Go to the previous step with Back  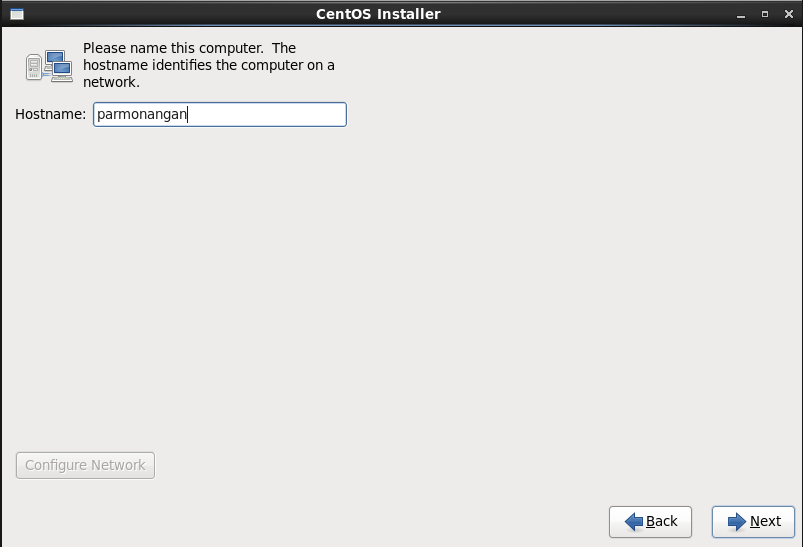pyautogui.click(x=650, y=521)
